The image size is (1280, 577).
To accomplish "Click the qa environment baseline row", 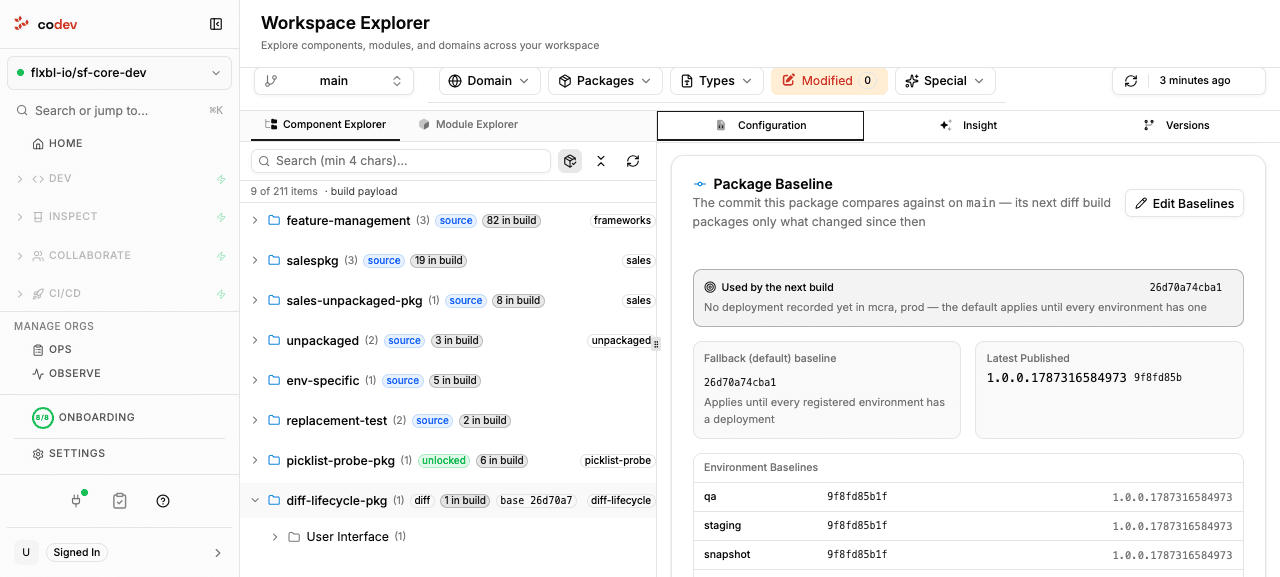I will [x=968, y=497].
